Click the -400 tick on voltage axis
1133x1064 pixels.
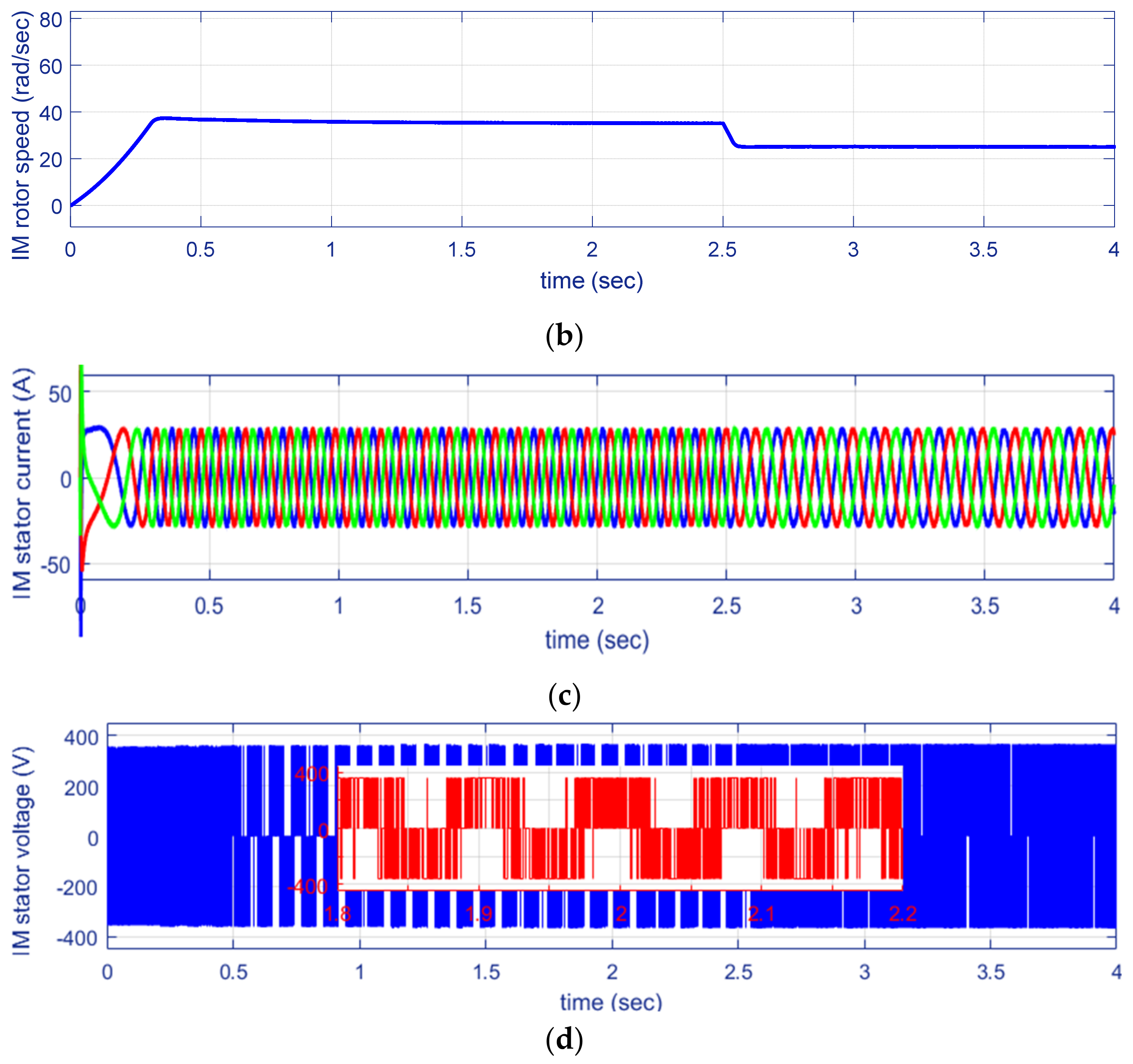point(77,938)
